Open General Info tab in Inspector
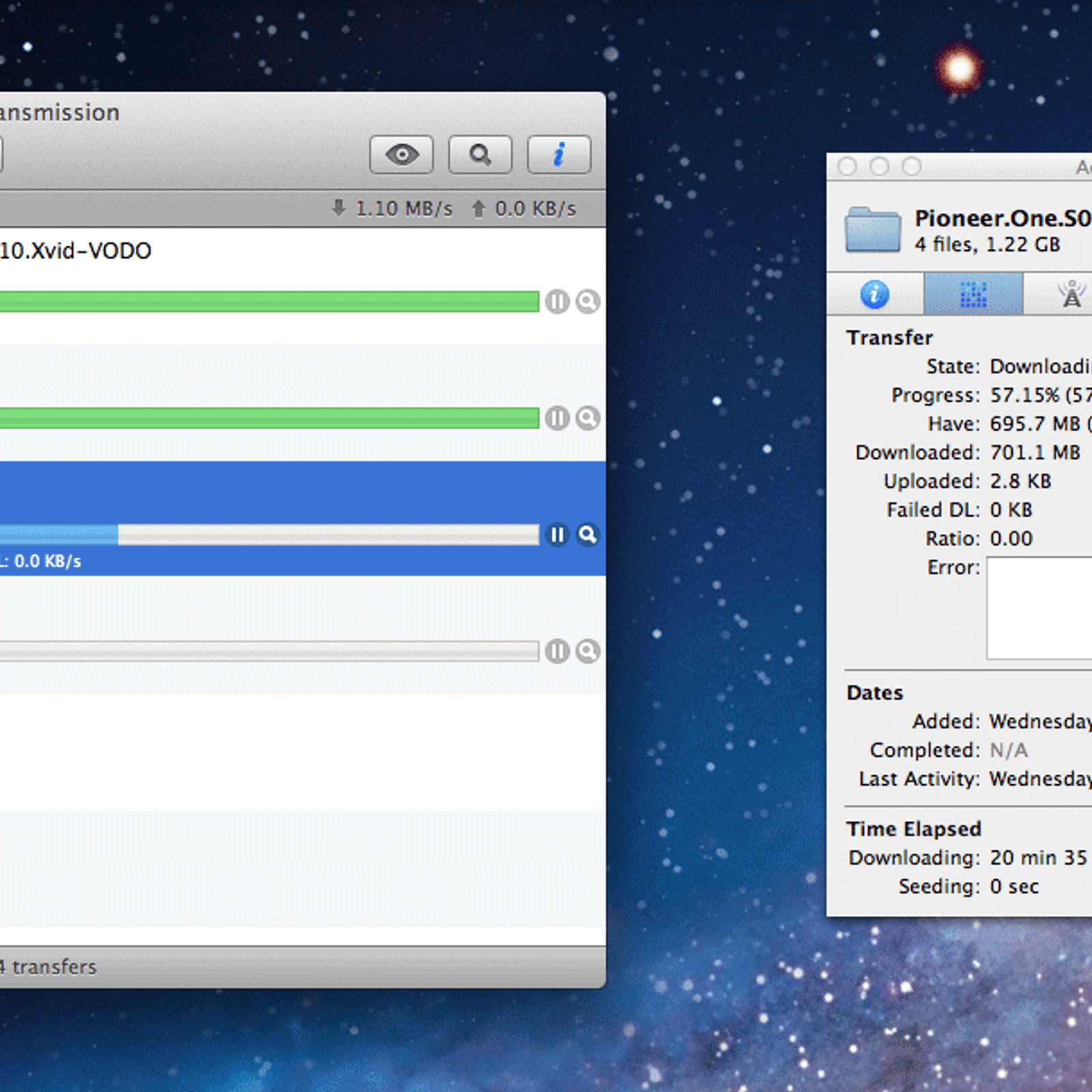 pyautogui.click(x=875, y=294)
